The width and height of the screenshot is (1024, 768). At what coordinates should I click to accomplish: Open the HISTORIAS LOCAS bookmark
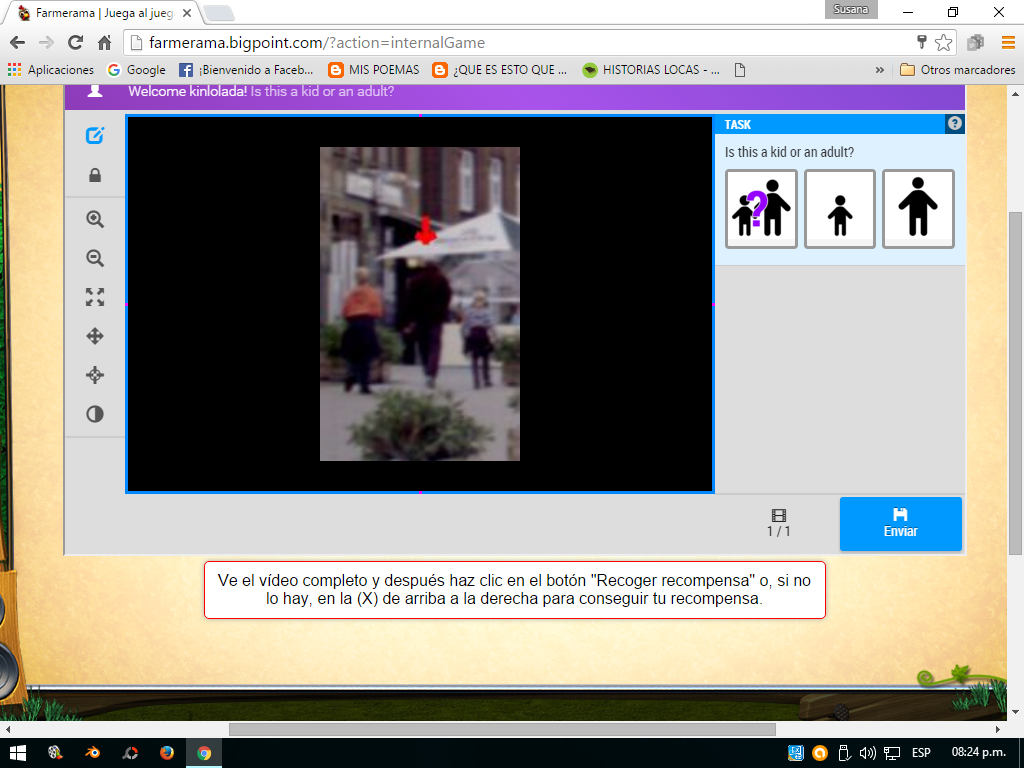click(651, 70)
